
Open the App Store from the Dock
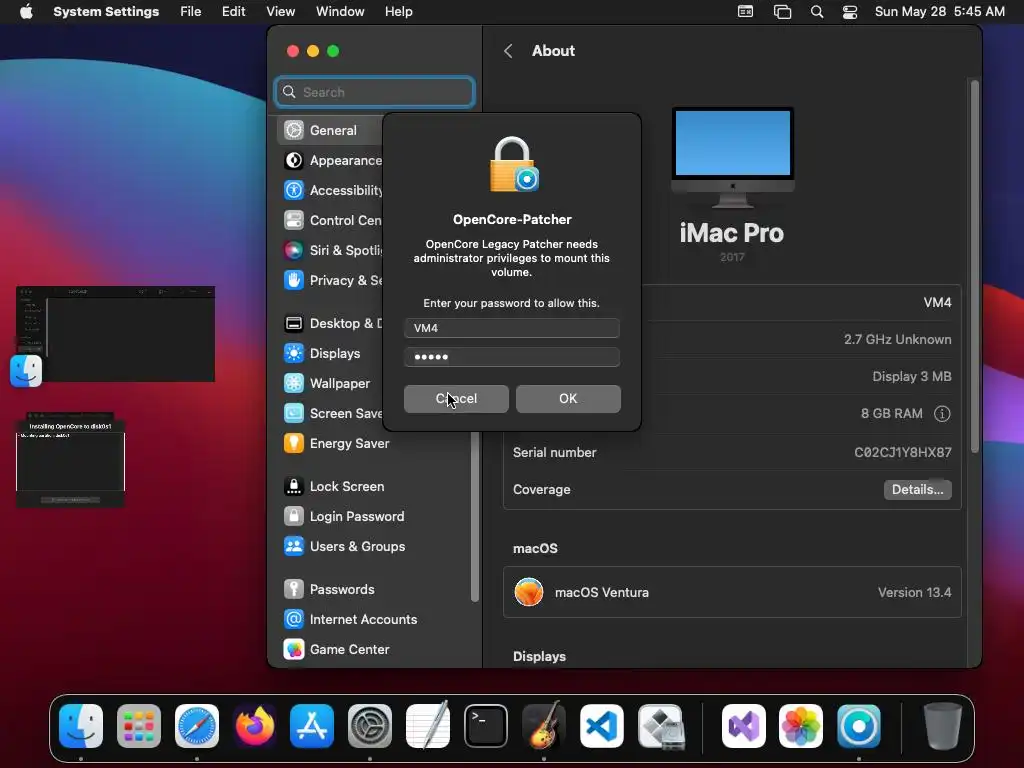(x=312, y=726)
